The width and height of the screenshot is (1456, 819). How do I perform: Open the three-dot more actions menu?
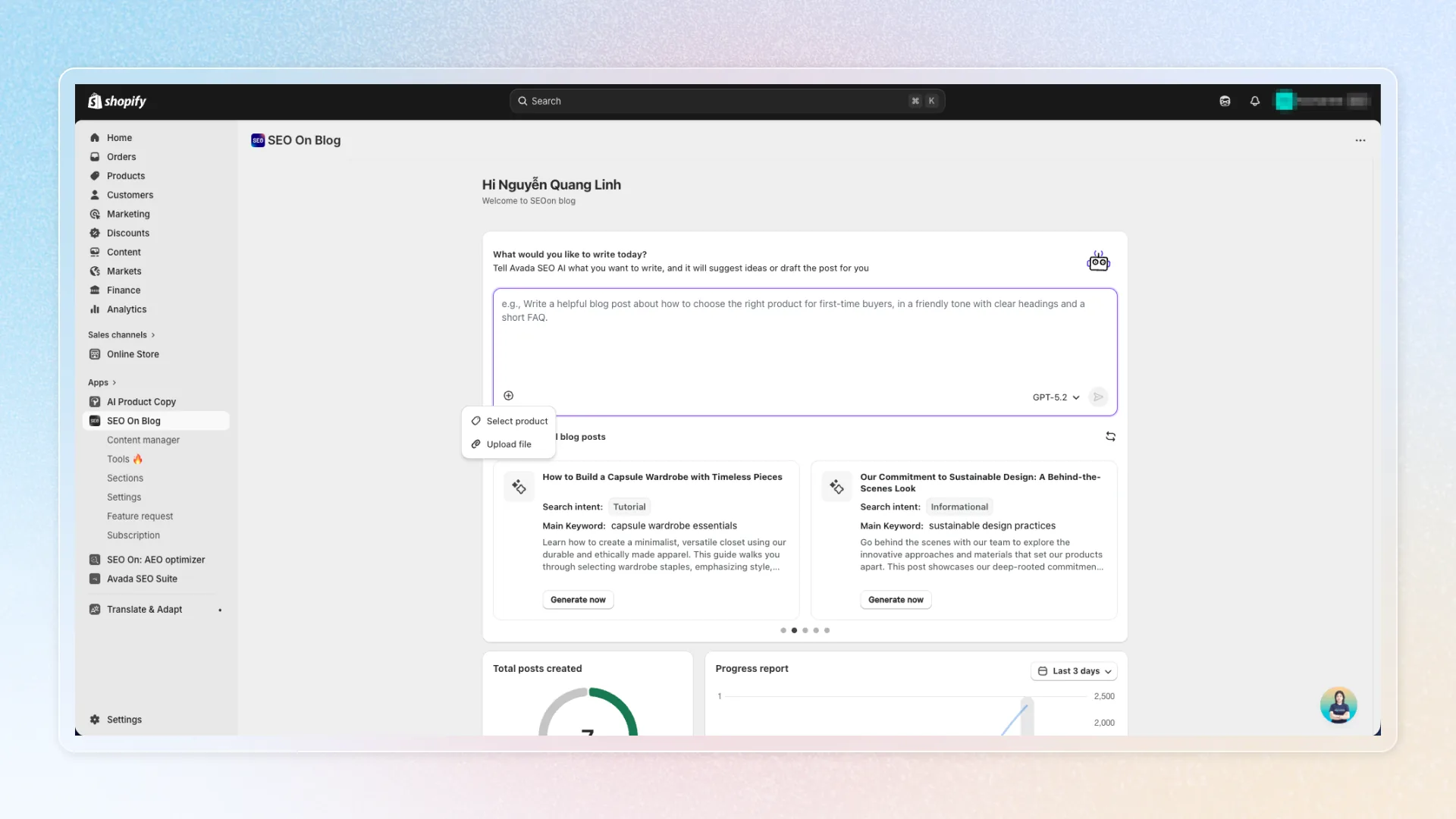(x=1360, y=140)
